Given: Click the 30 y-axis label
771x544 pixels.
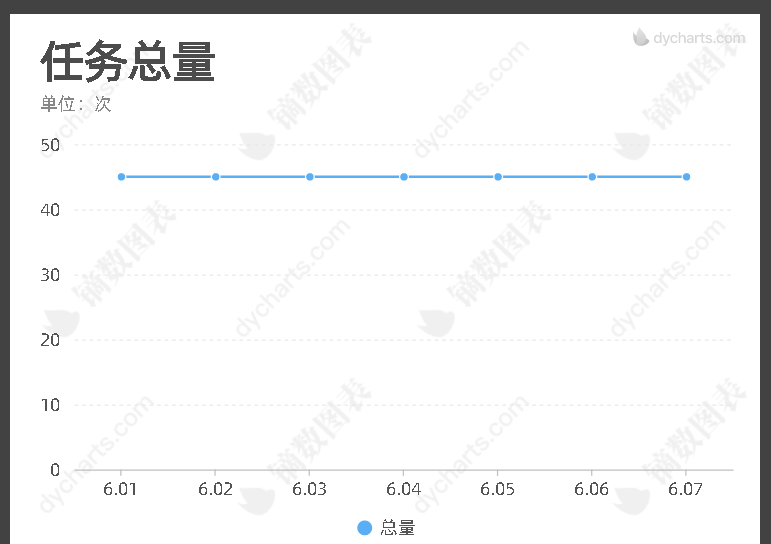Looking at the screenshot, I should [50, 275].
